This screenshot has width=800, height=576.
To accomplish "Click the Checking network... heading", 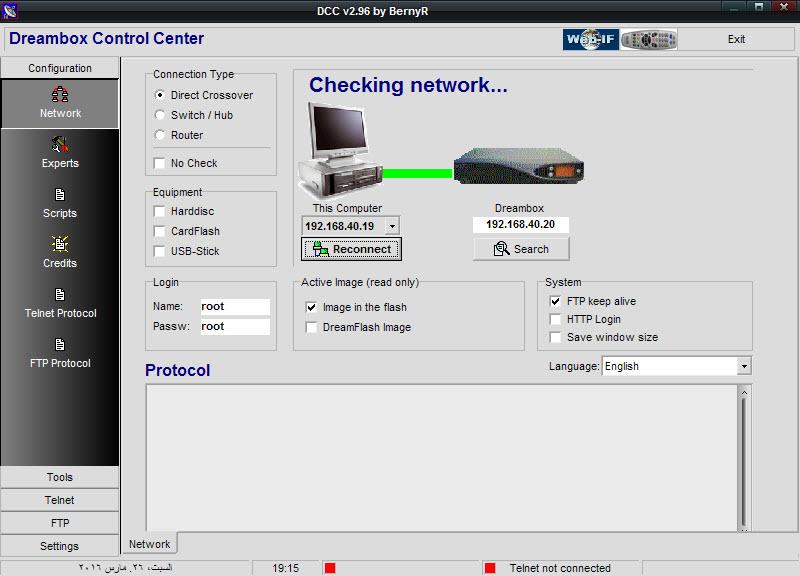I will pos(408,85).
